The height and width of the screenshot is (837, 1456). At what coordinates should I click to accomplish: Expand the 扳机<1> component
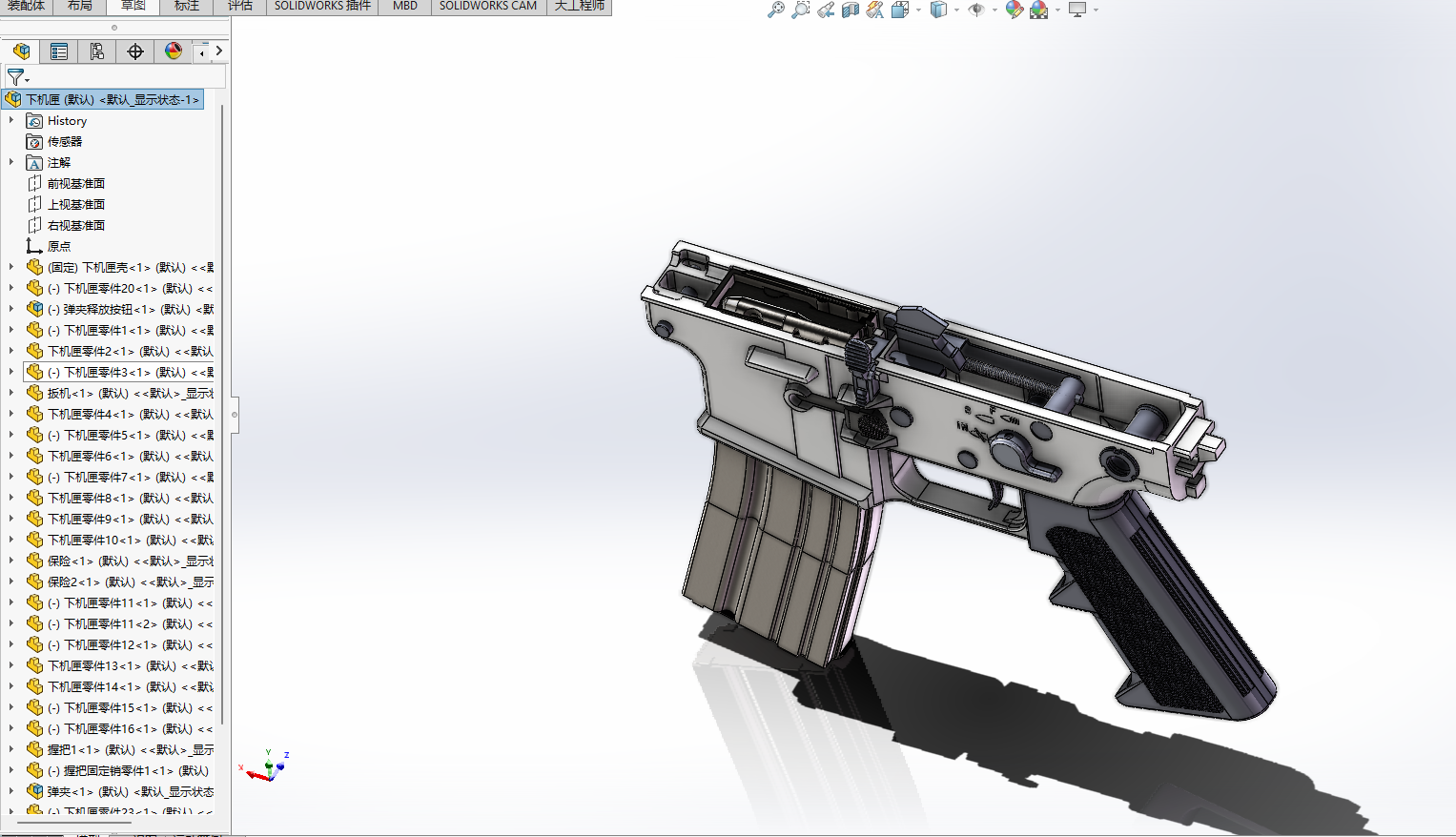(11, 393)
